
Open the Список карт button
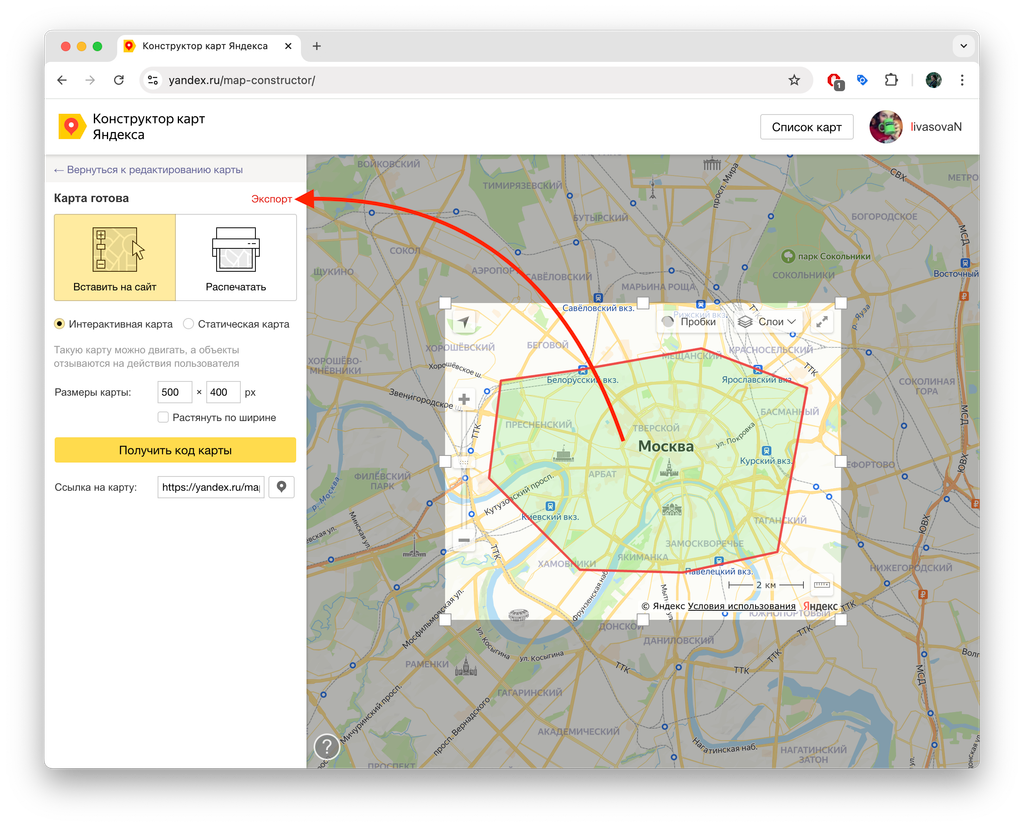pyautogui.click(x=807, y=127)
